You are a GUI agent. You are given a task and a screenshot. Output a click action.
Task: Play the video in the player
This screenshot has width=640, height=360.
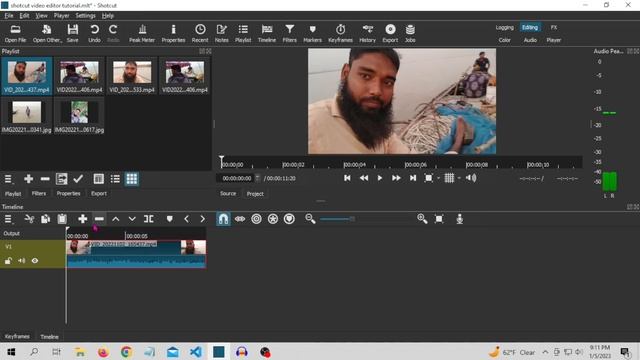point(380,178)
